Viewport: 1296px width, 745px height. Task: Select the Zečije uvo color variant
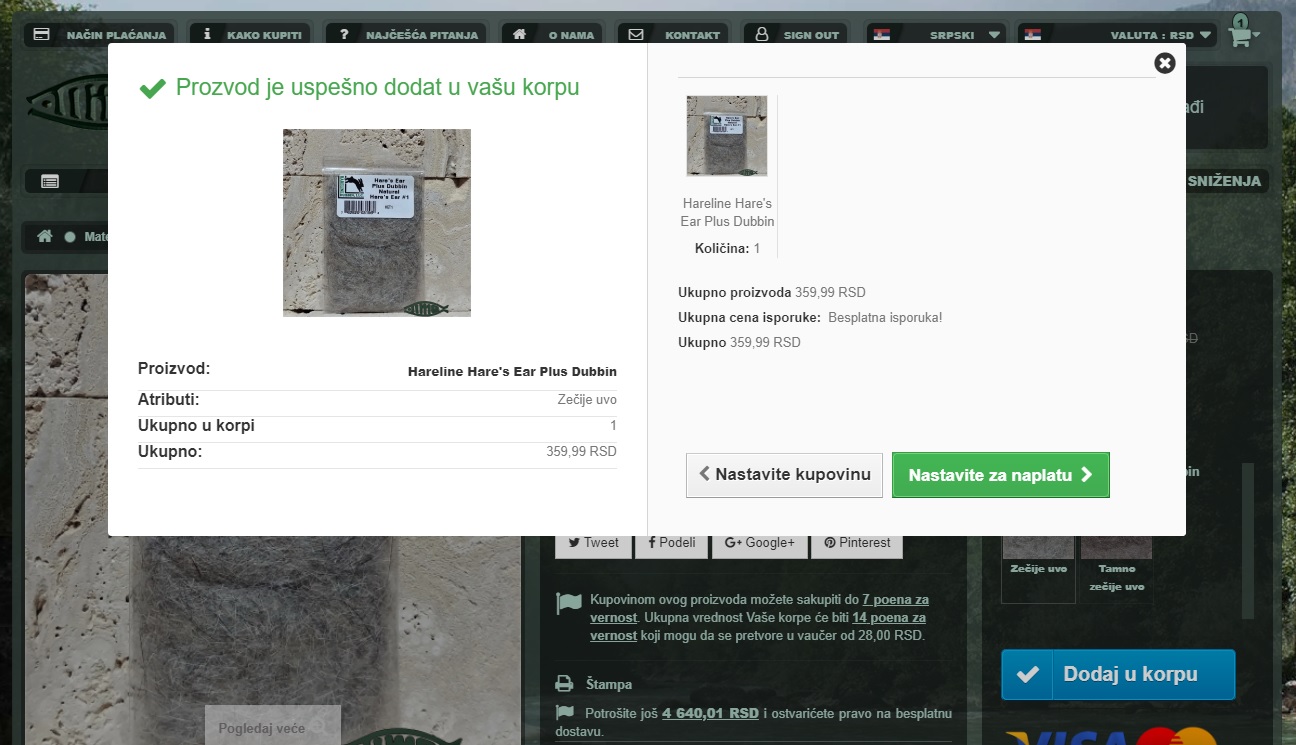pyautogui.click(x=1038, y=568)
